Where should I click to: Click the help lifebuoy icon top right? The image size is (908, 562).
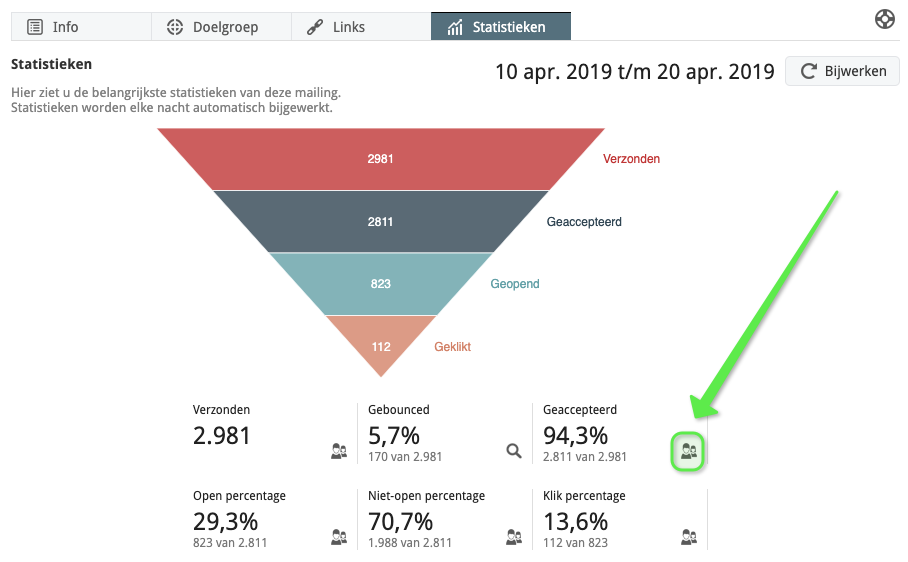pyautogui.click(x=884, y=19)
